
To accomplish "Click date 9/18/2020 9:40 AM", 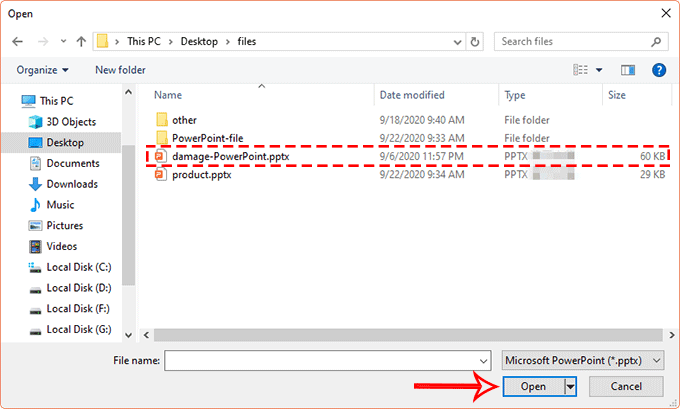I will click(x=422, y=120).
